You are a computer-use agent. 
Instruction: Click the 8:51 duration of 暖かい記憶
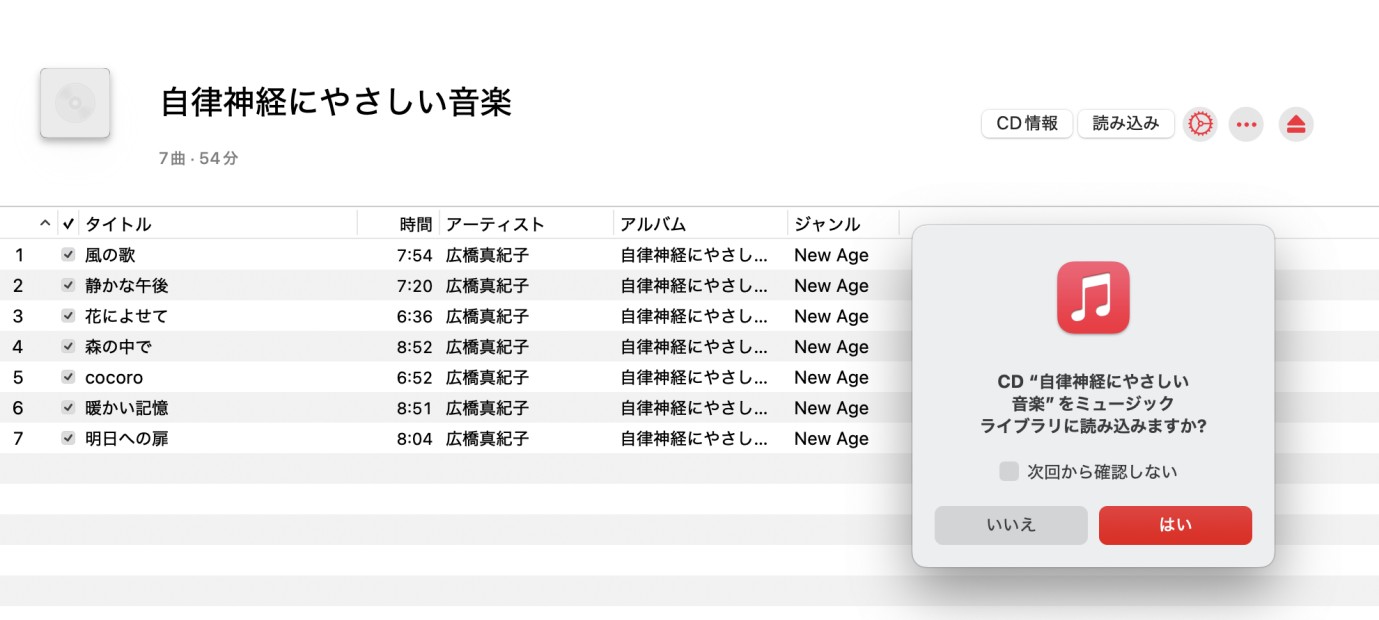[x=414, y=408]
